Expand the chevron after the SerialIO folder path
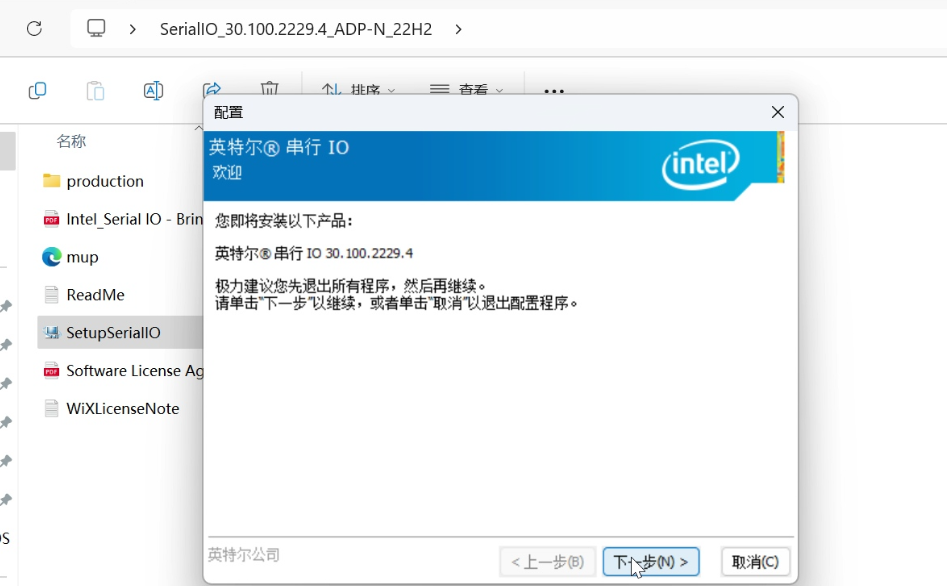 click(458, 29)
